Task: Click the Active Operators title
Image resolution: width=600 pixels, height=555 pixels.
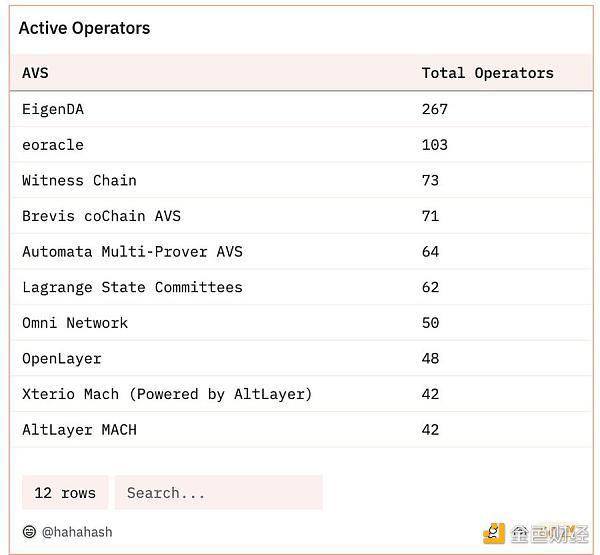Action: point(85,28)
